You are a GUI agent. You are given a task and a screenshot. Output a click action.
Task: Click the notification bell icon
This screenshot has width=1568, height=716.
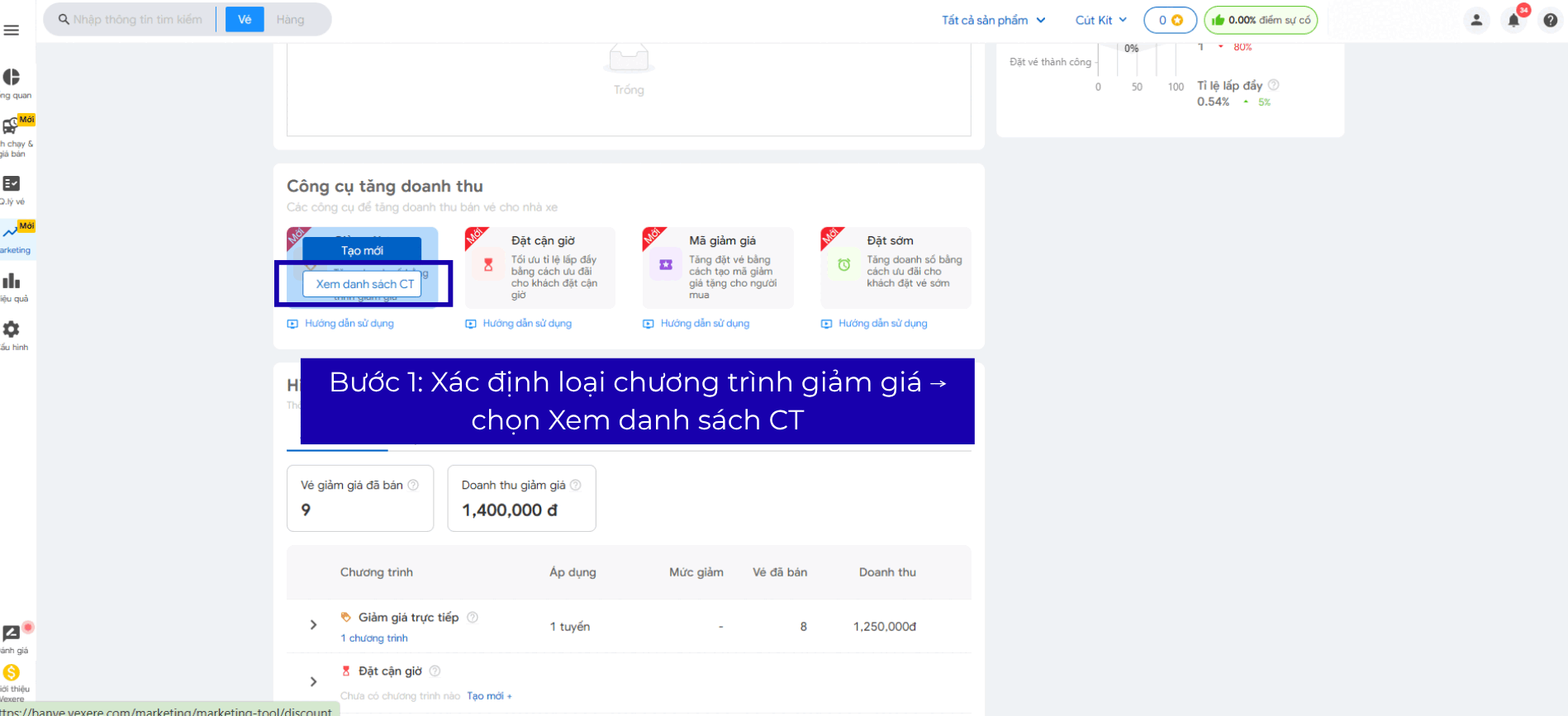point(1513,21)
